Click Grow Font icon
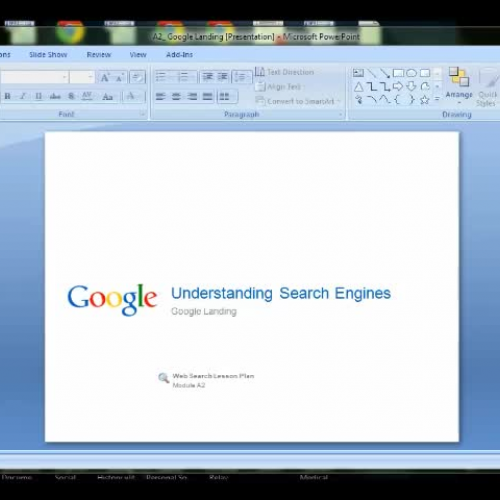 [105, 77]
